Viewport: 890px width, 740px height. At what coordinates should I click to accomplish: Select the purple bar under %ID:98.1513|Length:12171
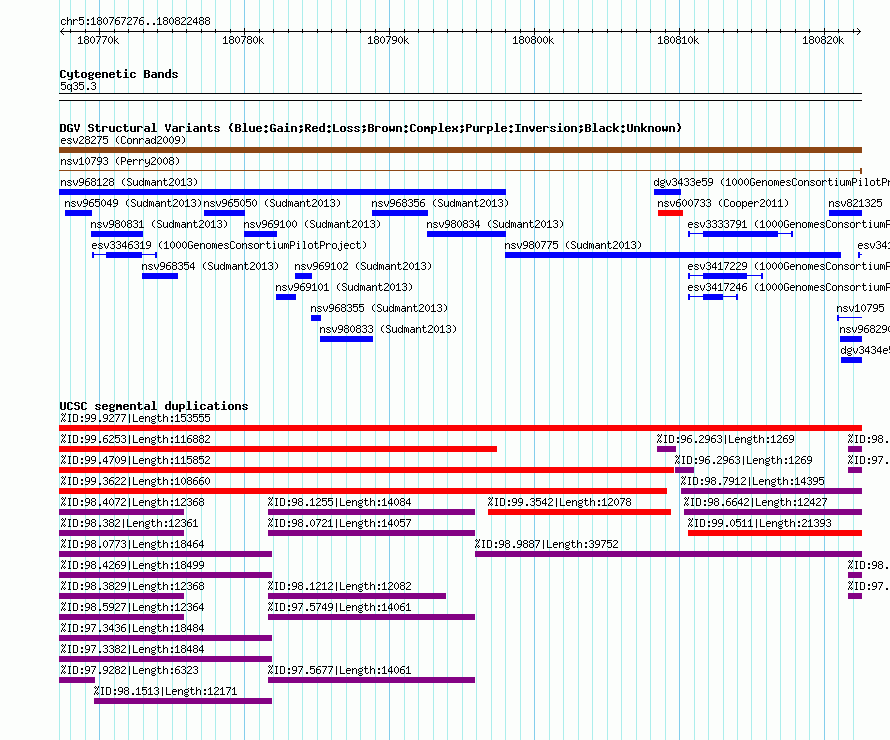(x=183, y=701)
